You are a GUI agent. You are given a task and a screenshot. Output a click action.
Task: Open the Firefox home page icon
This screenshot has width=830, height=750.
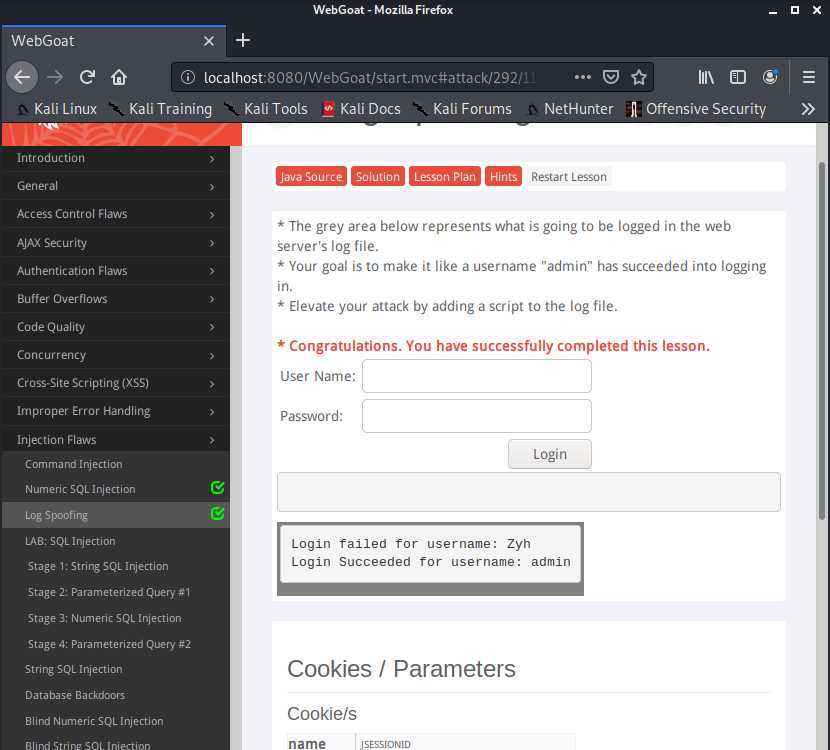pyautogui.click(x=119, y=77)
